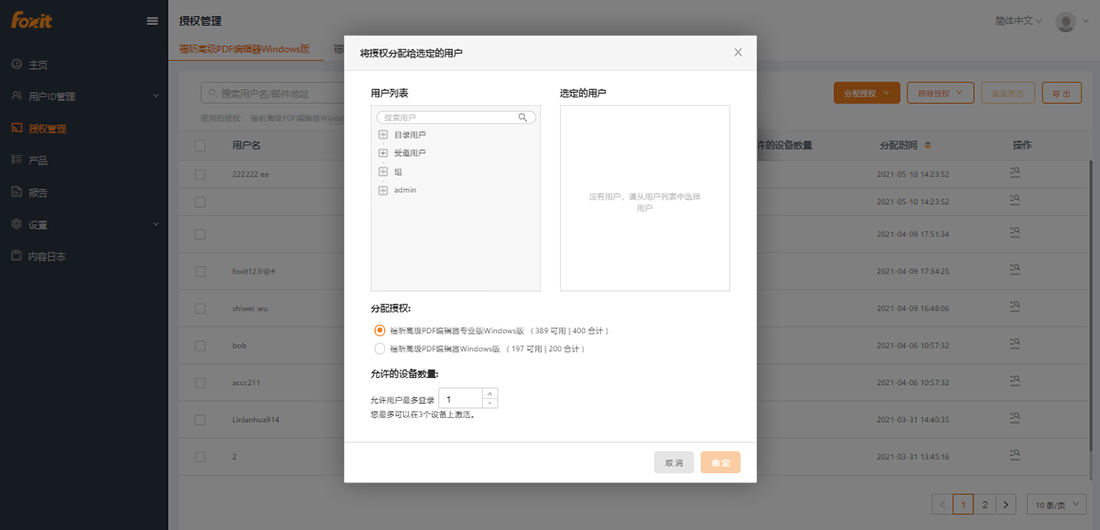Image resolution: width=1100 pixels, height=530 pixels.
Task: Switch to 福昕高级PDF编辑器Windows版 tab
Action: tap(244, 49)
